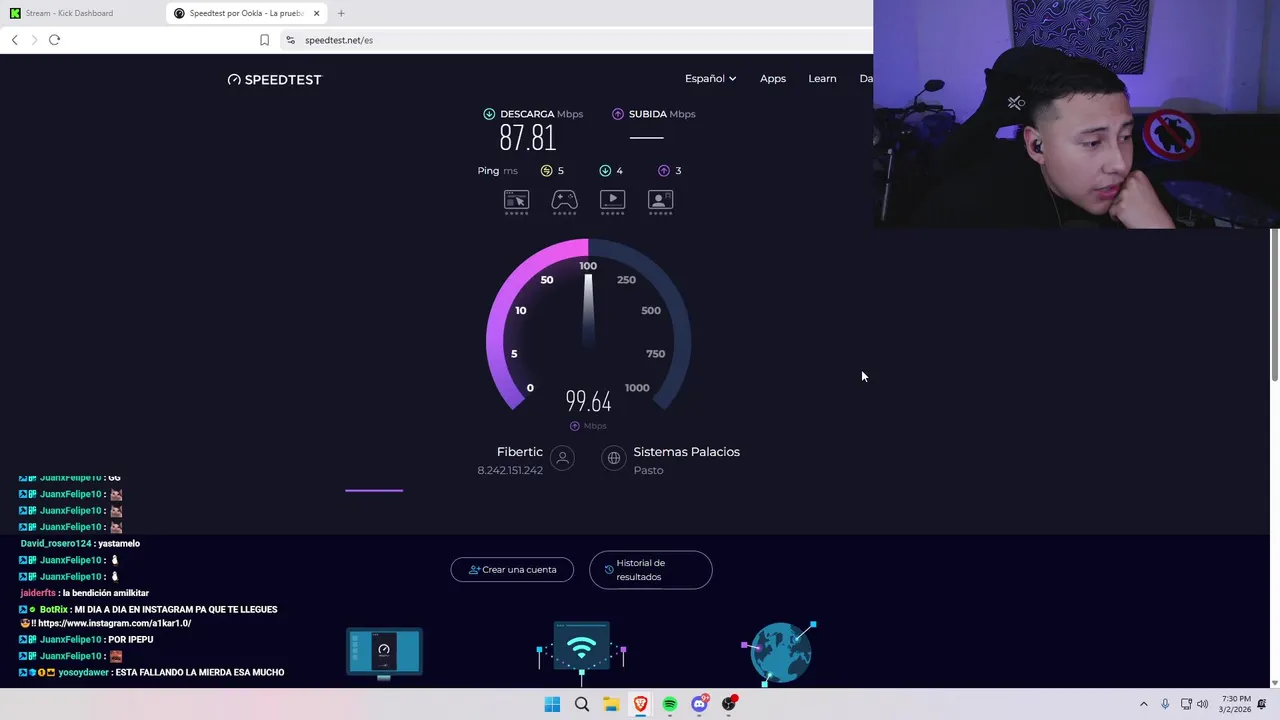
Task: Open Historial de resultados
Action: 651,570
